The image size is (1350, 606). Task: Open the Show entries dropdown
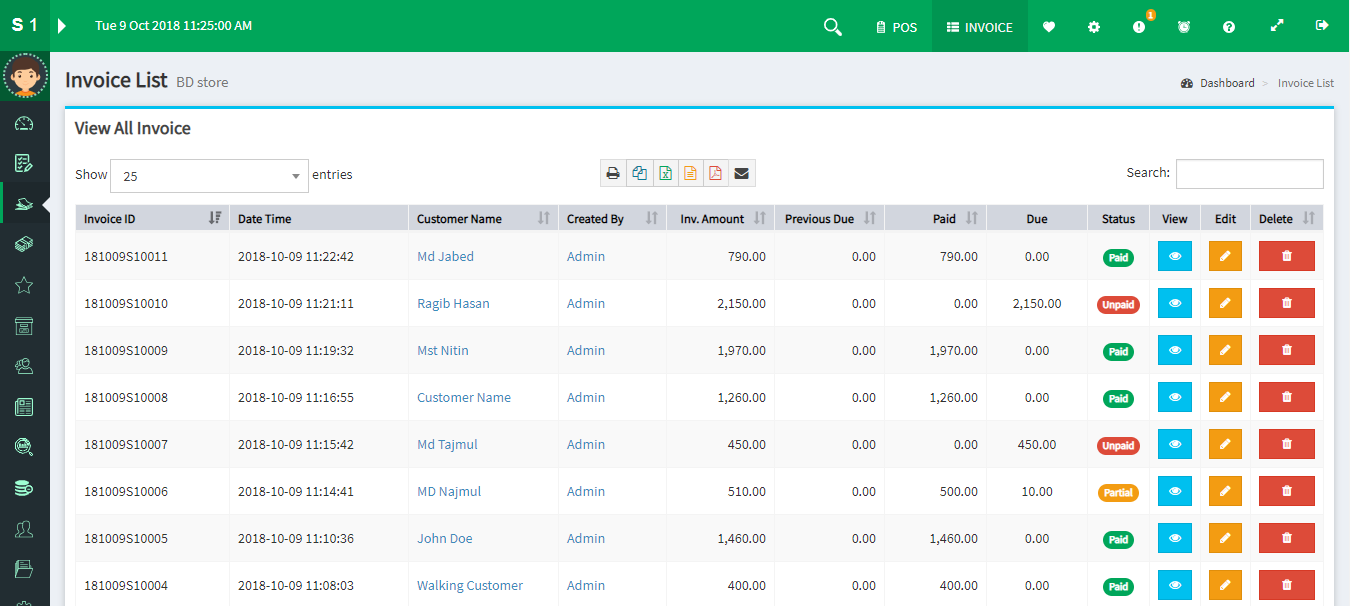[209, 176]
